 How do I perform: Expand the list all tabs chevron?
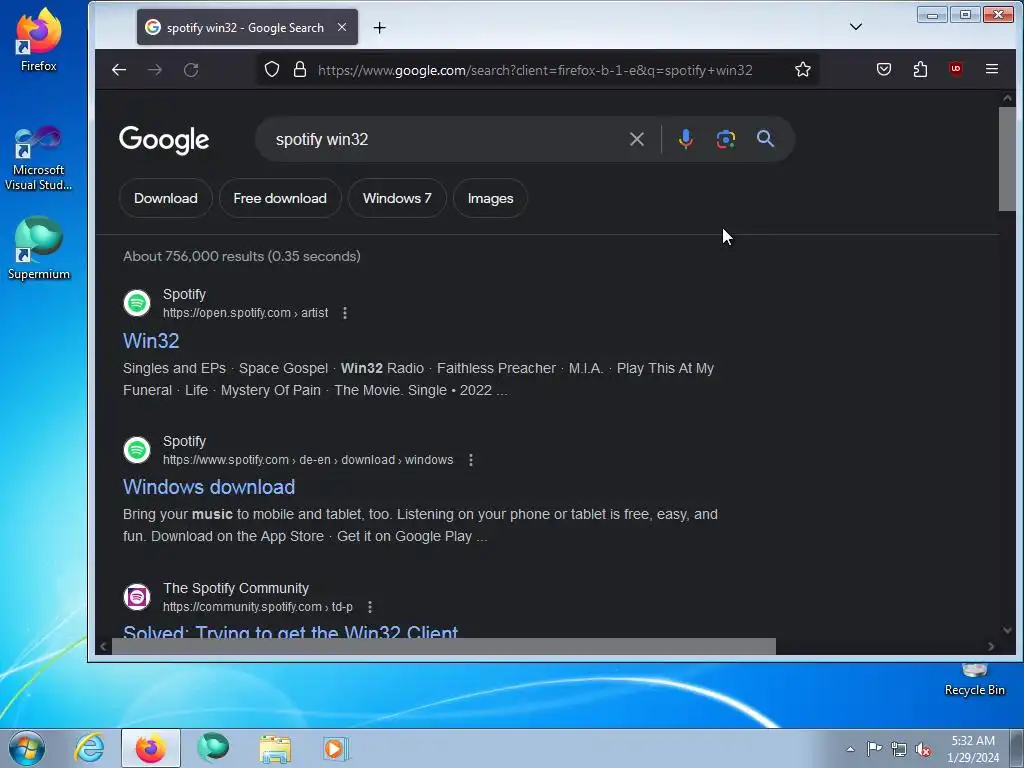click(x=856, y=27)
